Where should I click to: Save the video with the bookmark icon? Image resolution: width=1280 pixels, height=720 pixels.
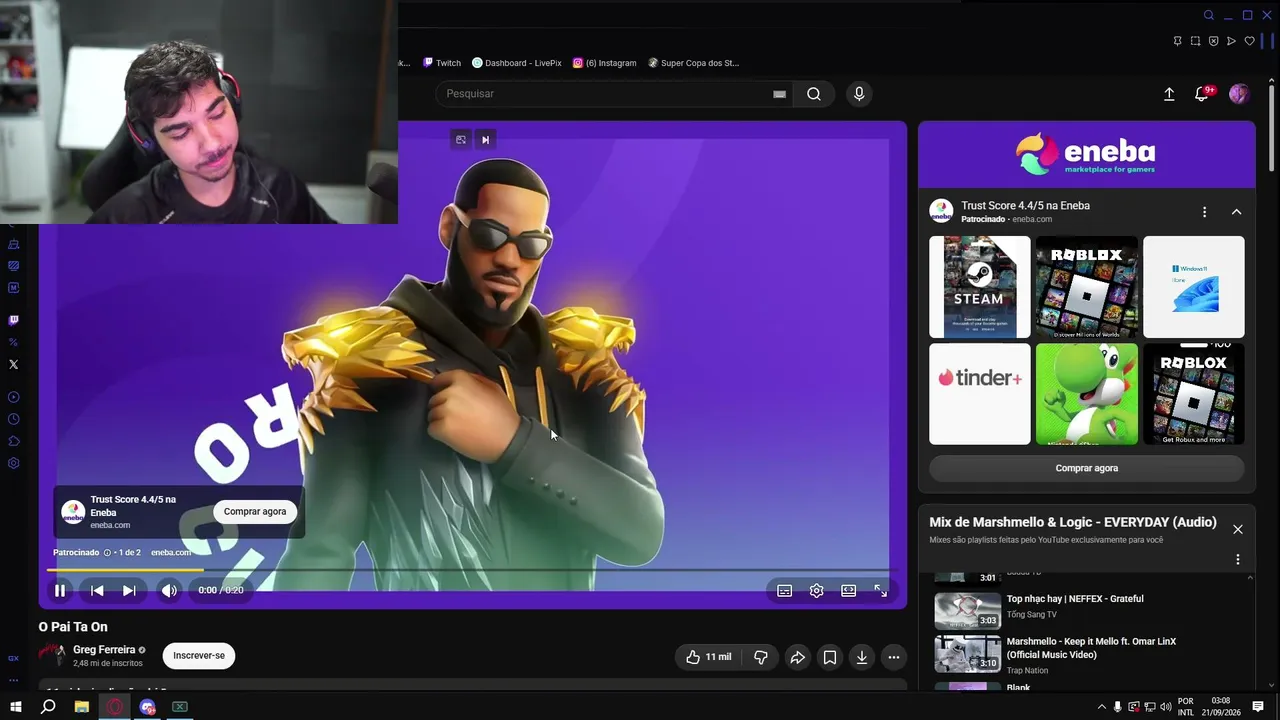pyautogui.click(x=829, y=657)
